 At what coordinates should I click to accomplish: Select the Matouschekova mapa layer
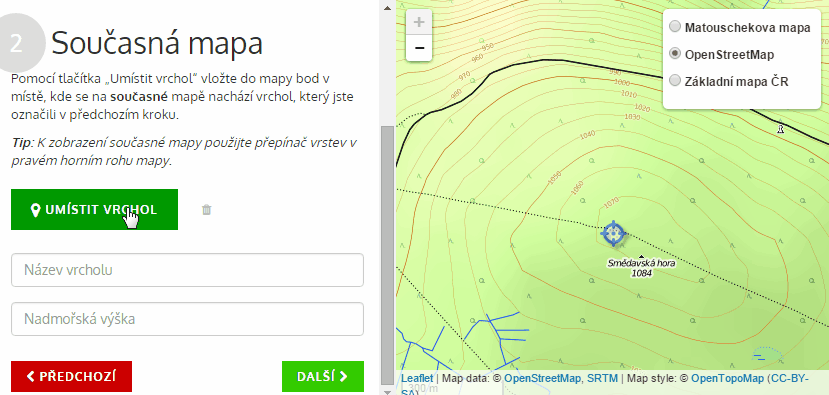pos(675,27)
